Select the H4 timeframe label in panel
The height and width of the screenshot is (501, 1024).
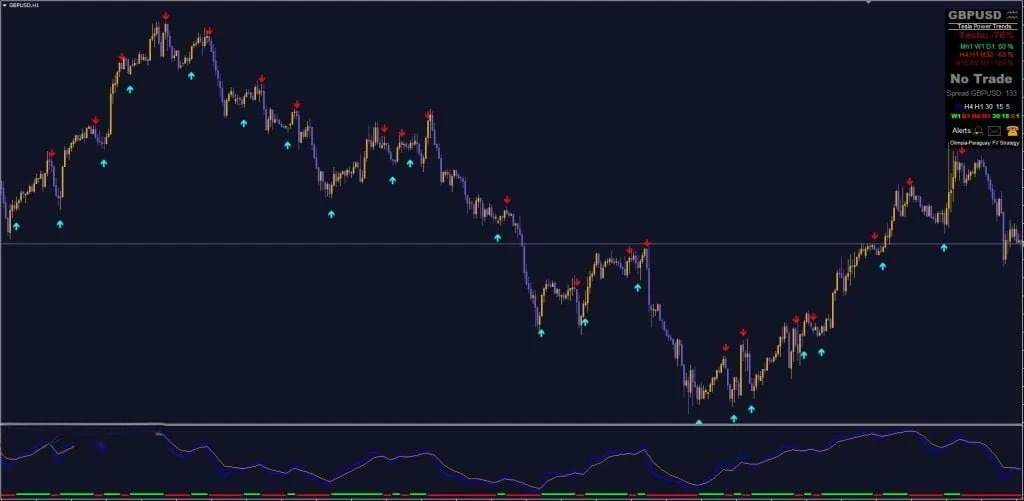click(x=969, y=105)
